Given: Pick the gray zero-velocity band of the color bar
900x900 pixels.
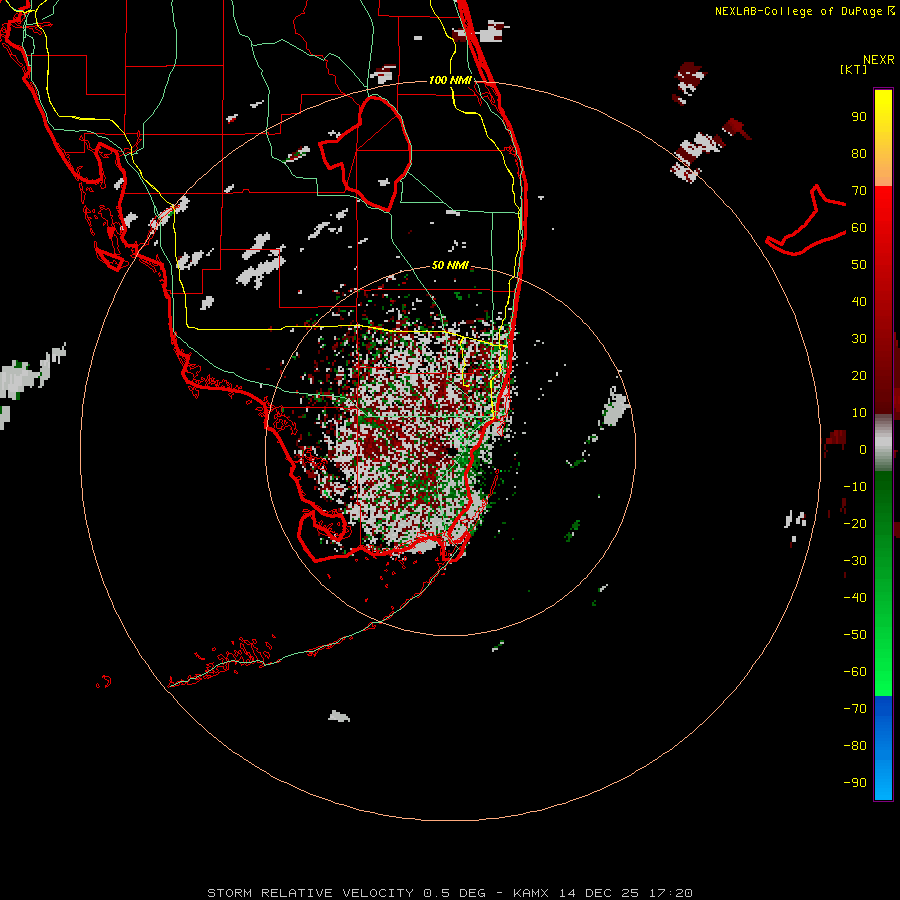Looking at the screenshot, I should (x=883, y=442).
